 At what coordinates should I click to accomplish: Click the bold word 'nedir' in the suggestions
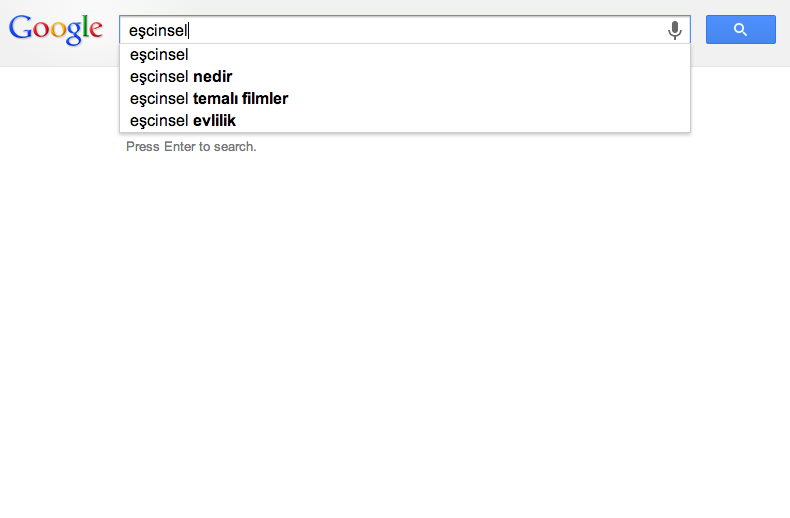213,77
